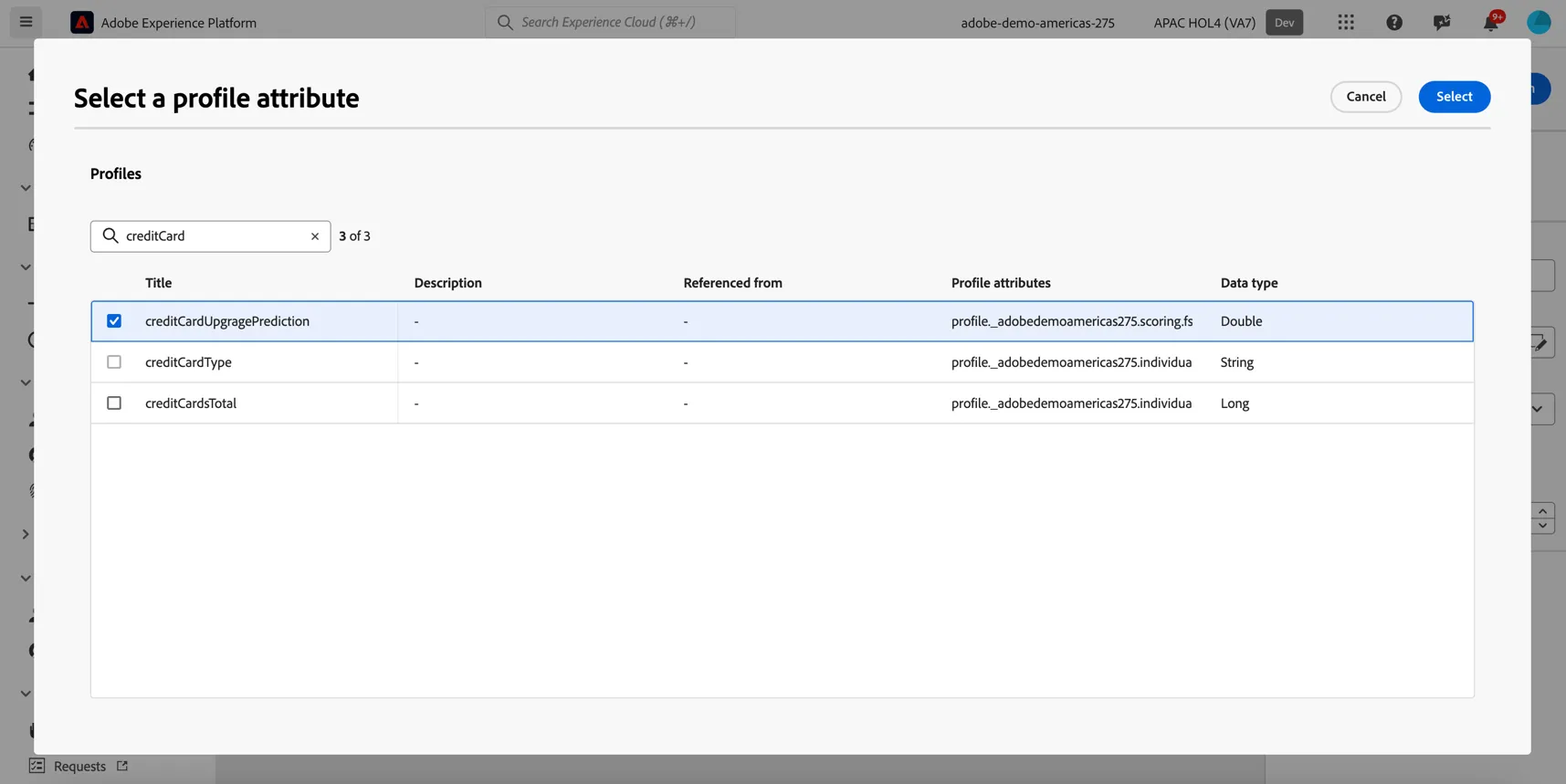Click the Double data type cell
Image resolution: width=1566 pixels, height=784 pixels.
[x=1242, y=321]
